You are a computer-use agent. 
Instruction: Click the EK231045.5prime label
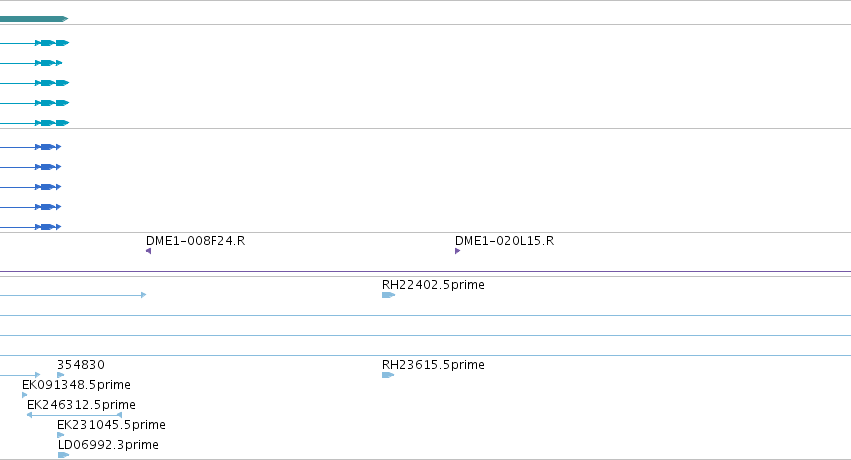click(x=111, y=425)
